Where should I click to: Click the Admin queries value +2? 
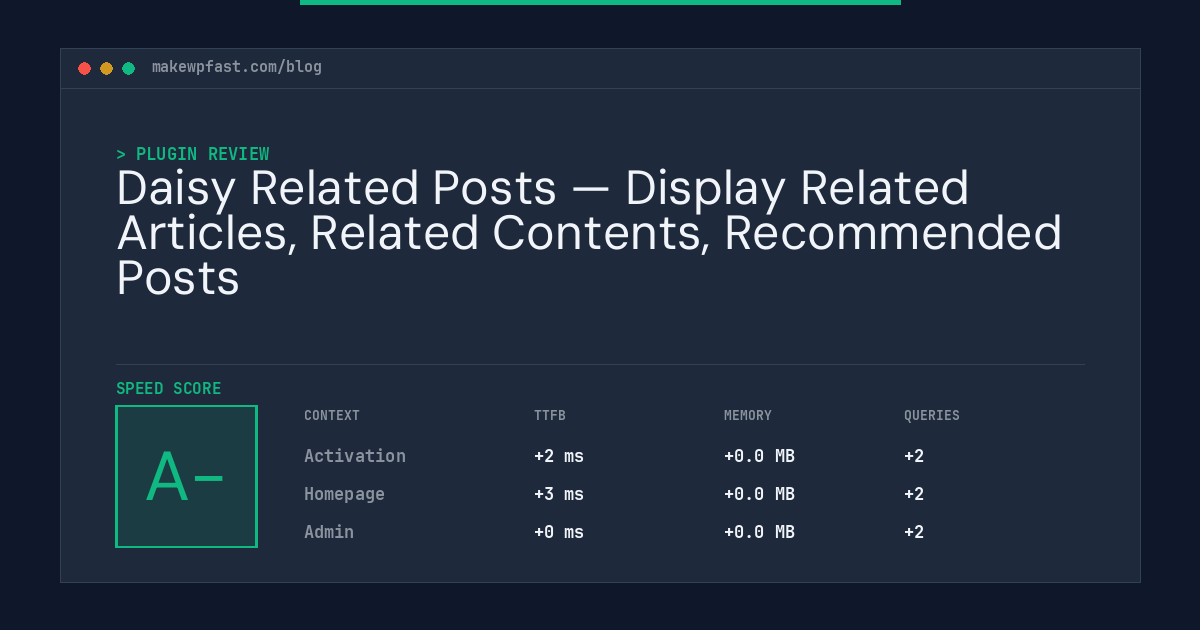click(914, 532)
